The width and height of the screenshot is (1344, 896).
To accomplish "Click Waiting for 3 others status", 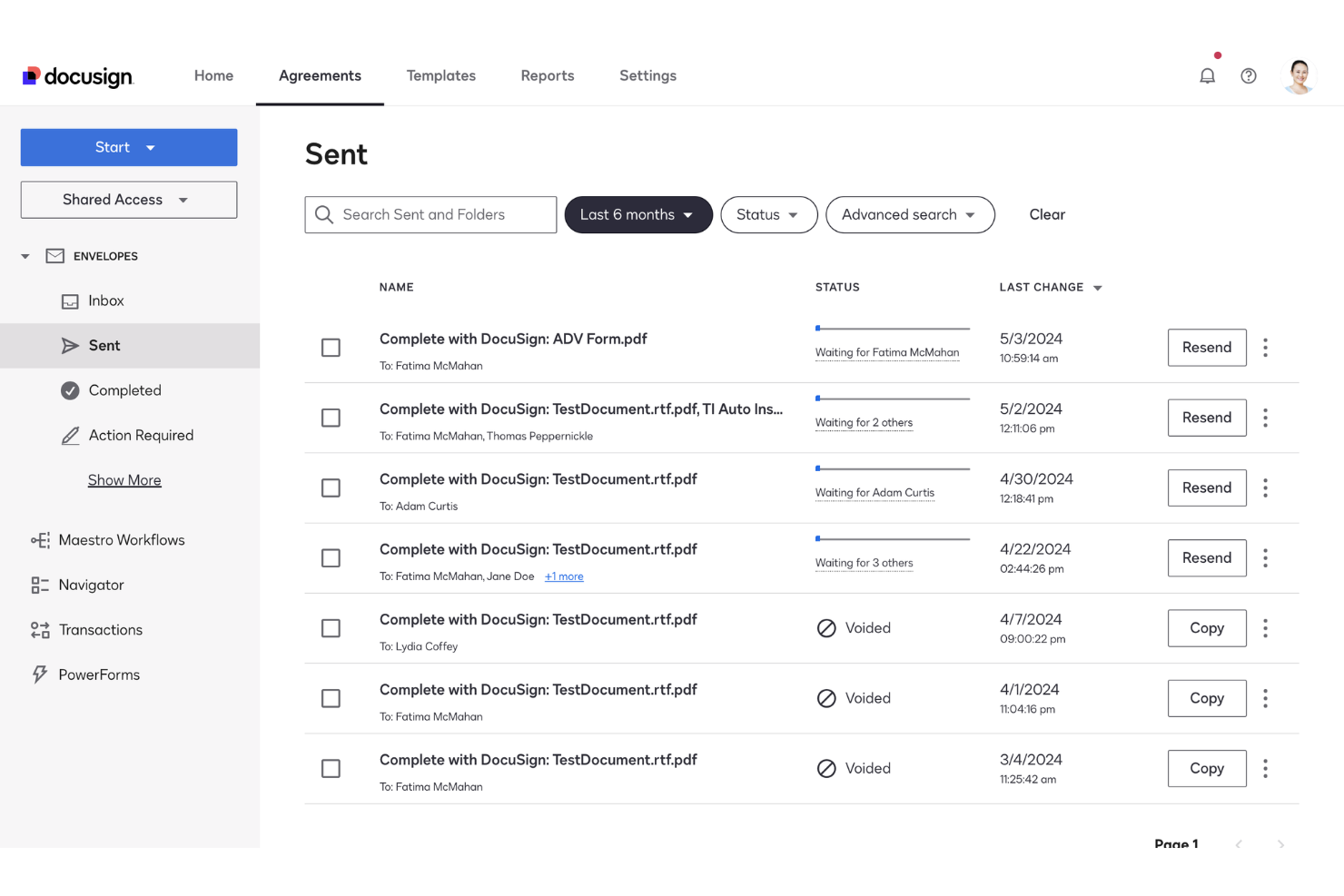I will coord(864,563).
